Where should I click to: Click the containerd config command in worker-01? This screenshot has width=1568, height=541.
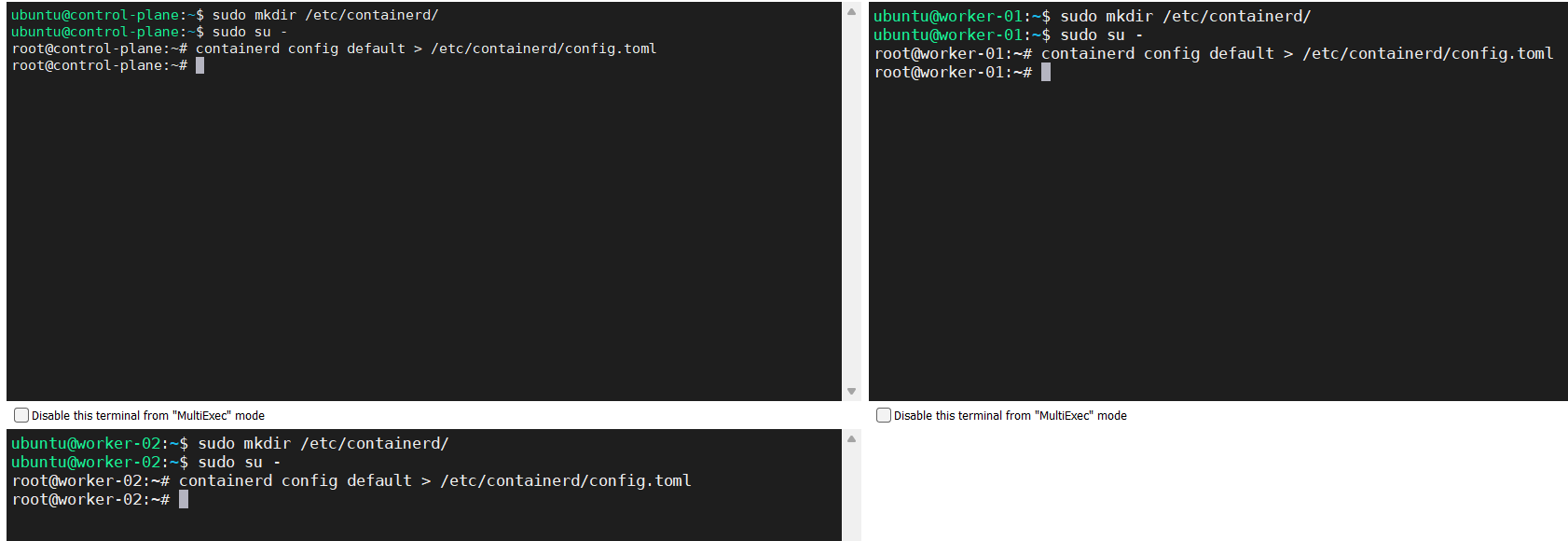(x=1297, y=54)
